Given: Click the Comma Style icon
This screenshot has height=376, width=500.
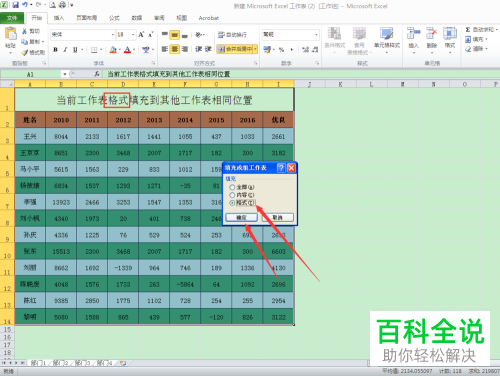Looking at the screenshot, I should (292, 50).
